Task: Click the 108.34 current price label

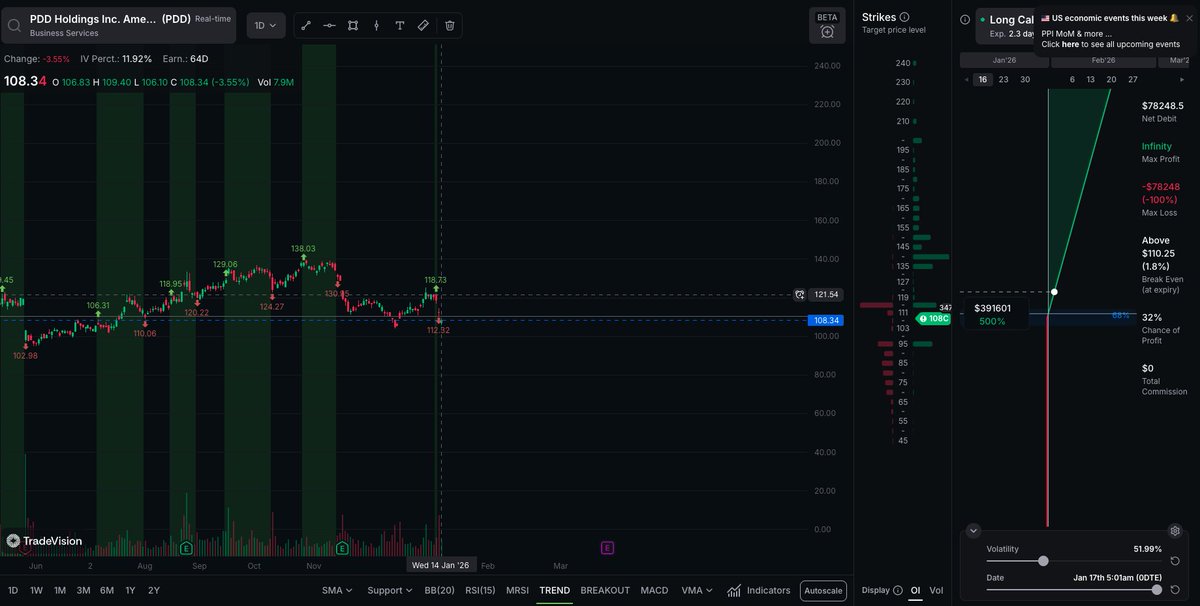Action: pyautogui.click(x=825, y=321)
